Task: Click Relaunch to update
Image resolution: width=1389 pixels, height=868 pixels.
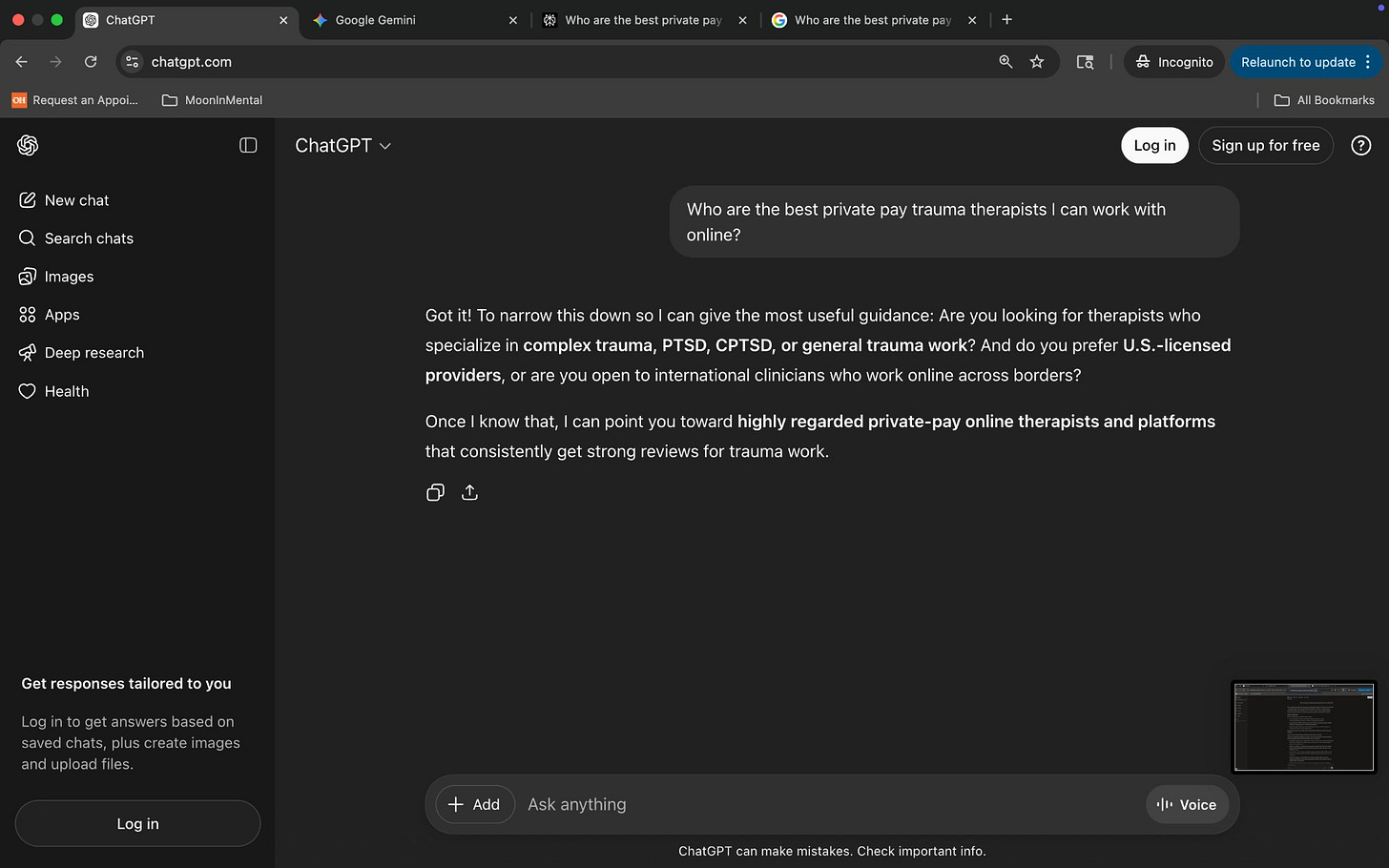Action: pyautogui.click(x=1297, y=62)
